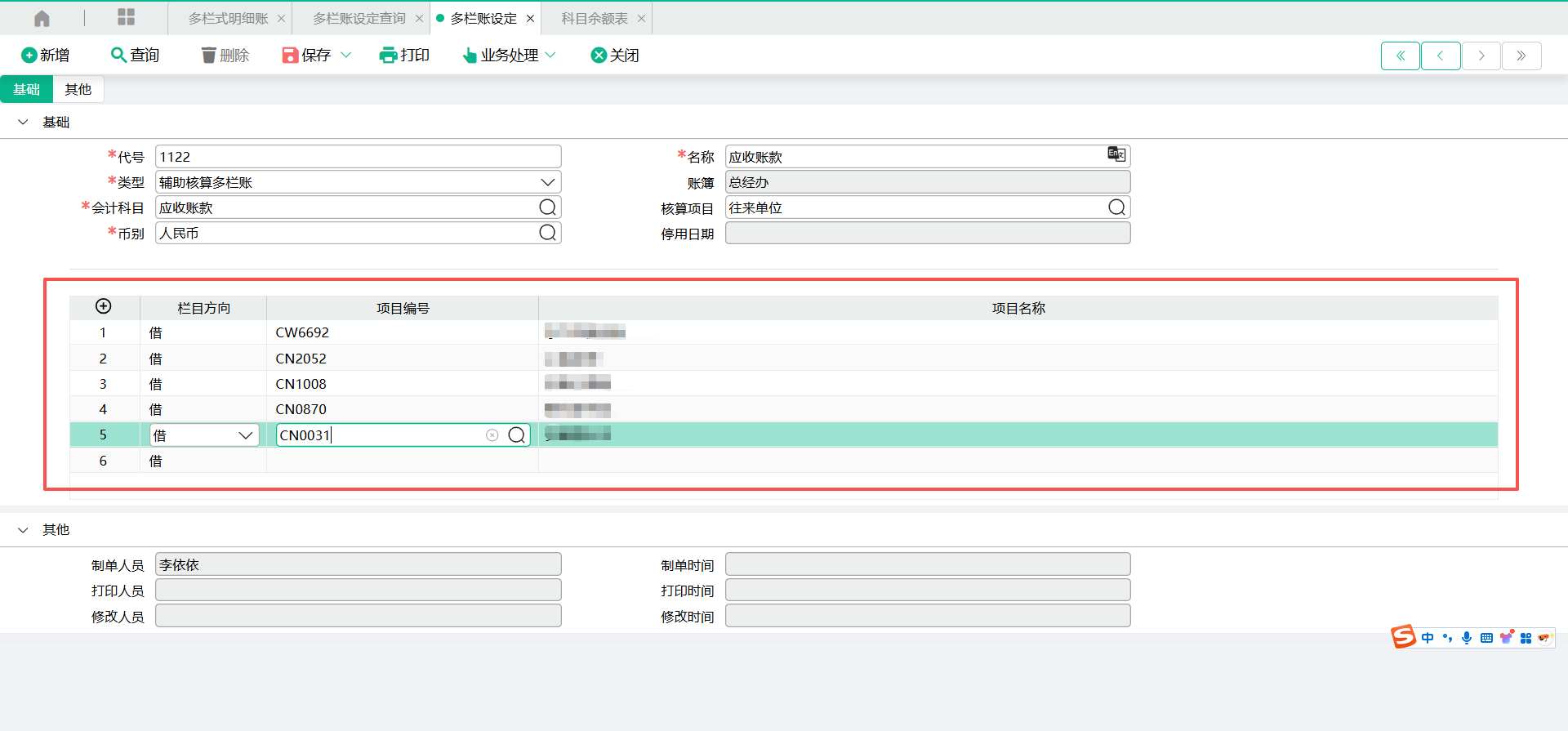Open lookup icon for 项目编号 cell
1568x731 pixels.
(516, 435)
